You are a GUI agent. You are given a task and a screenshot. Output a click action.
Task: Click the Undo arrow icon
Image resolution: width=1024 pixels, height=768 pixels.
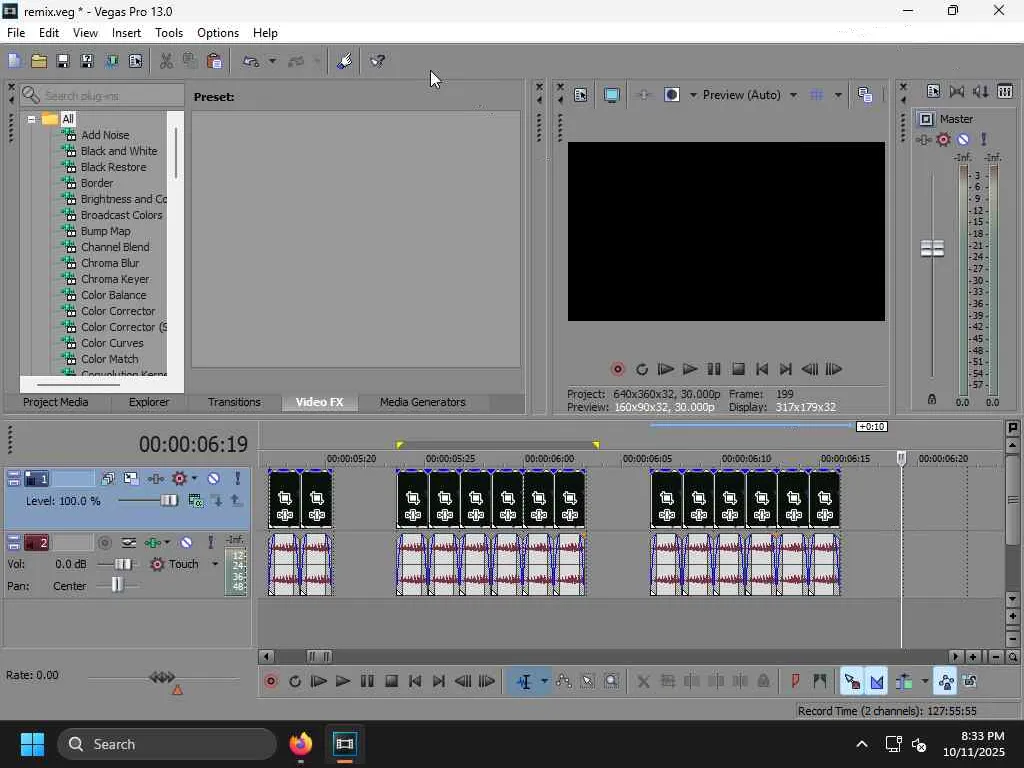click(x=251, y=61)
